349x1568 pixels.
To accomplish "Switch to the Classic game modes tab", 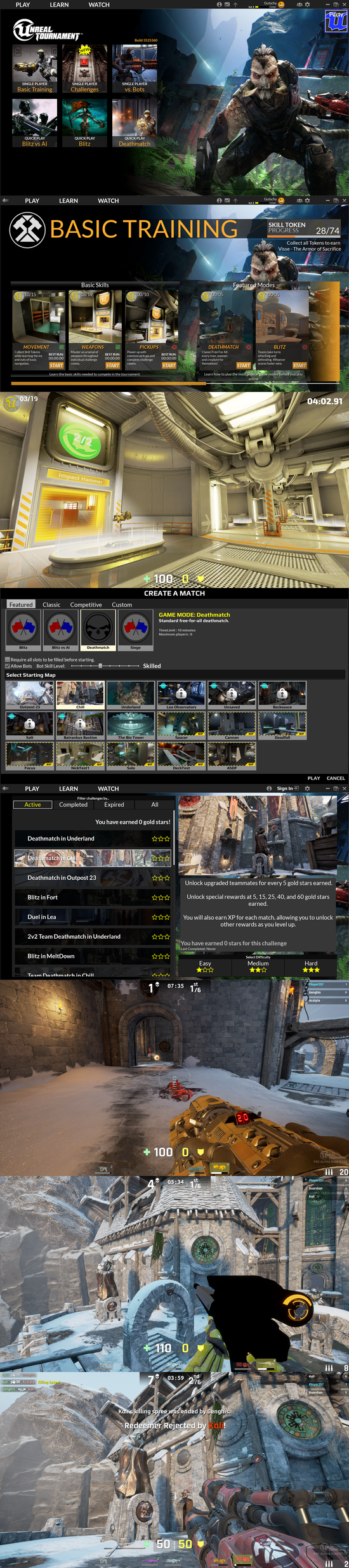I will click(51, 604).
